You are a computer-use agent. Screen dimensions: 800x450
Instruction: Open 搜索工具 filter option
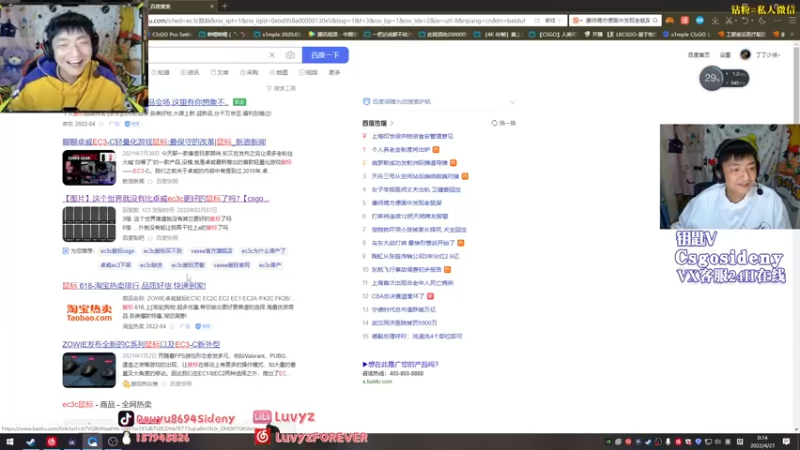[x=281, y=88]
